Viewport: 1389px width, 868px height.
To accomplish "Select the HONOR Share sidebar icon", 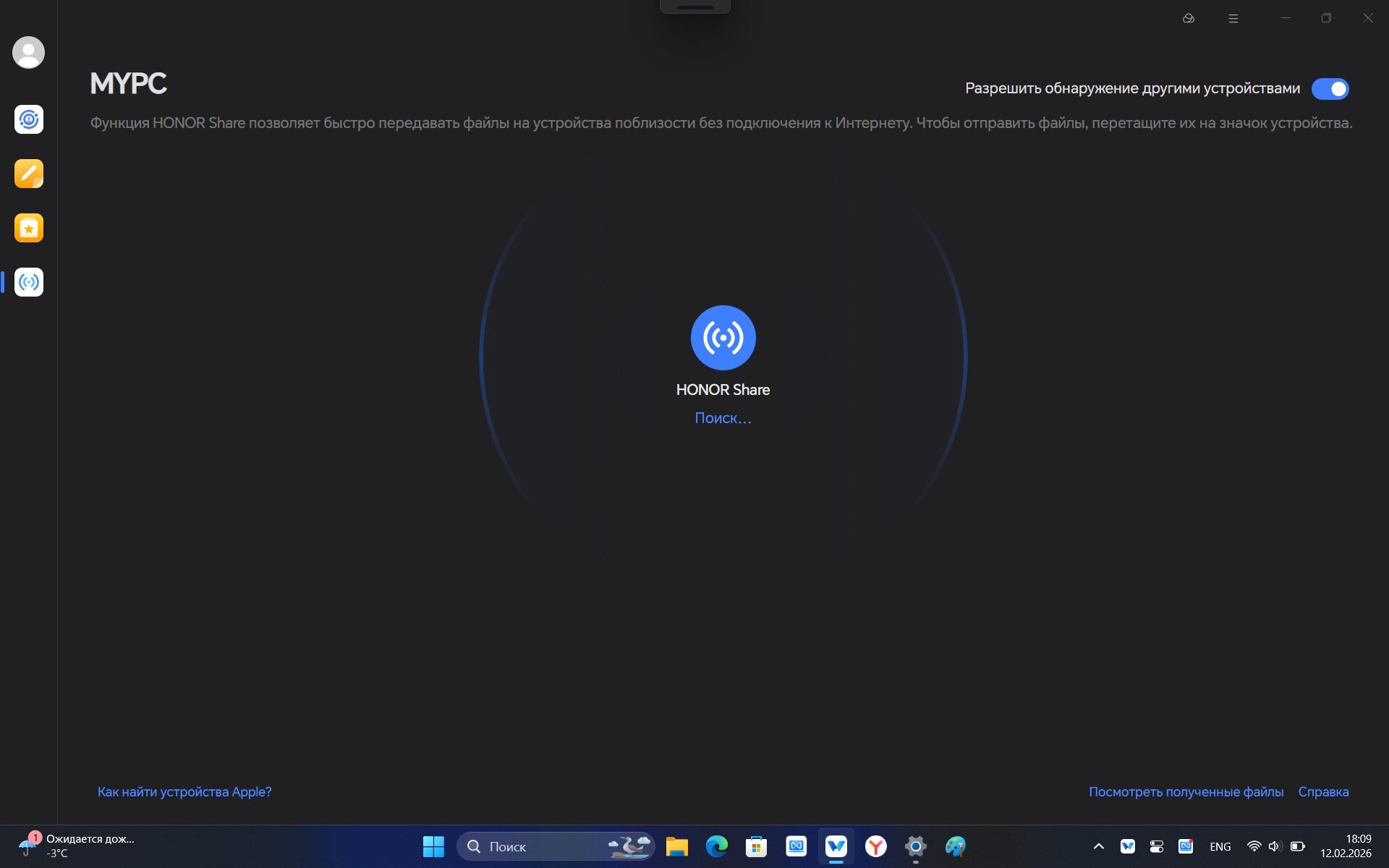I will pos(29,282).
